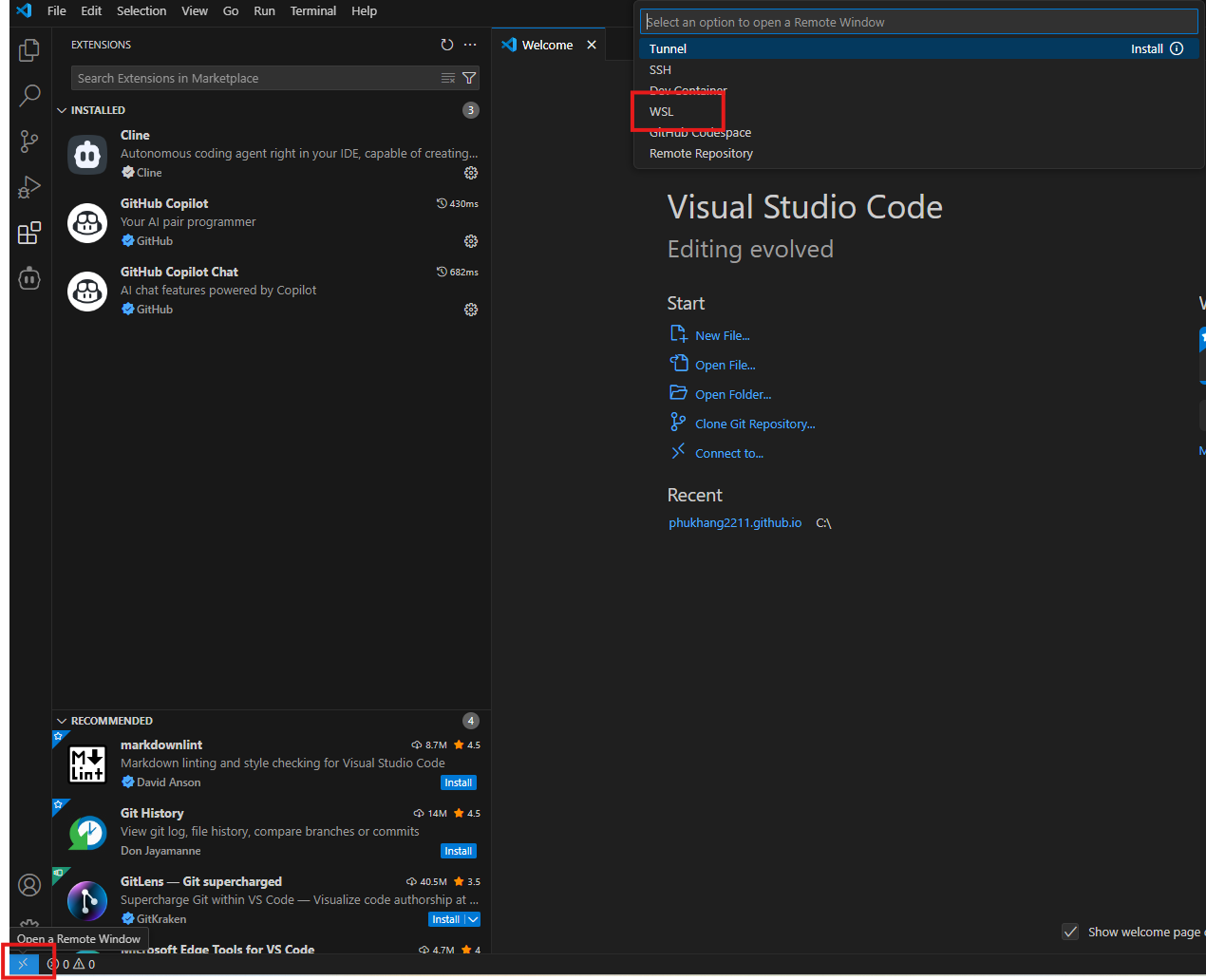
Task: Click the markdownlint extension icon
Action: point(87,764)
